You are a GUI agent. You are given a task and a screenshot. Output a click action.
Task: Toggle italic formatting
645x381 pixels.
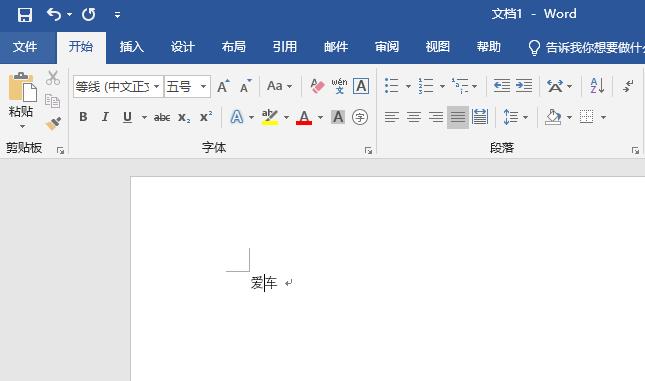105,117
